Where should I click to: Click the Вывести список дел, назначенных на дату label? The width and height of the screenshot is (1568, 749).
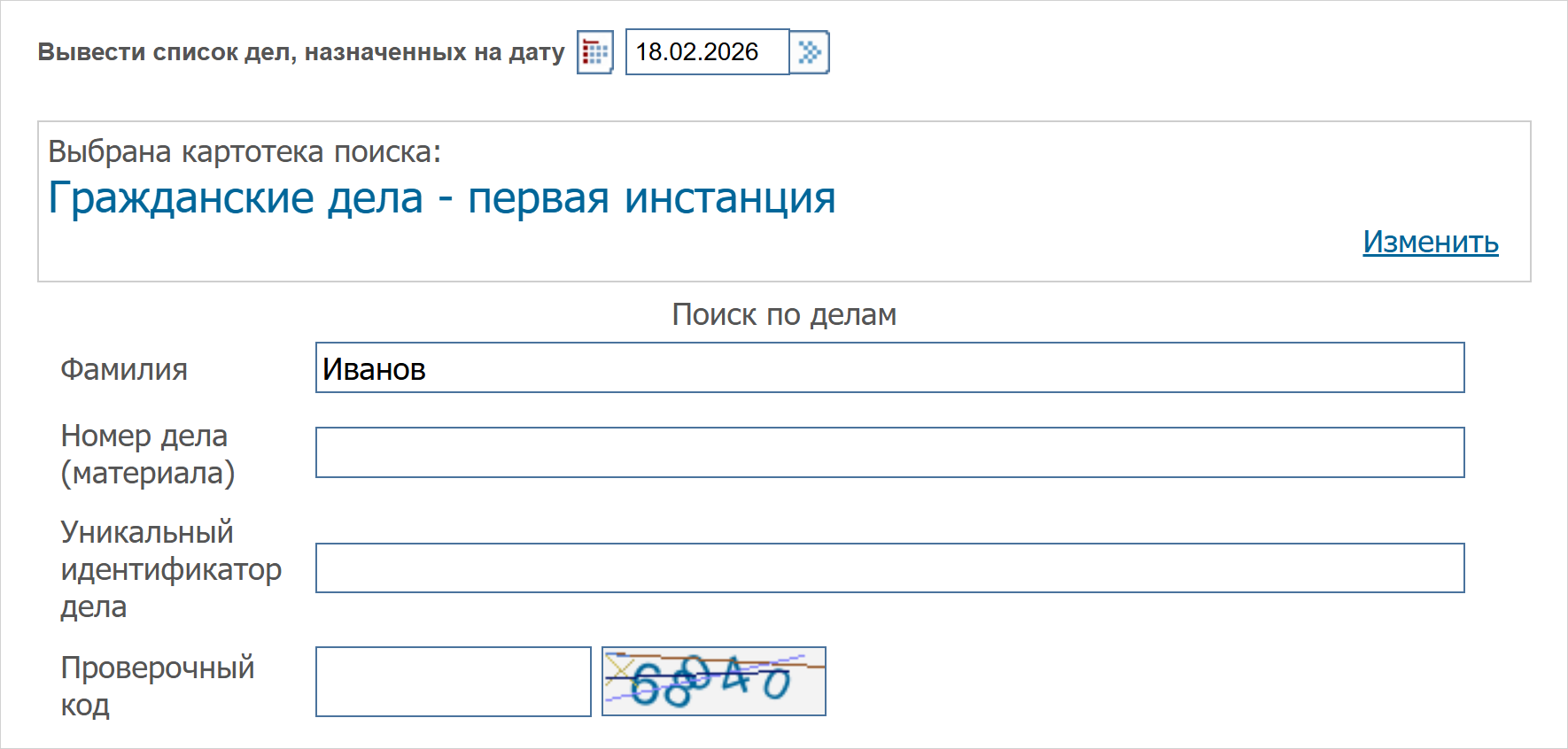[x=300, y=52]
